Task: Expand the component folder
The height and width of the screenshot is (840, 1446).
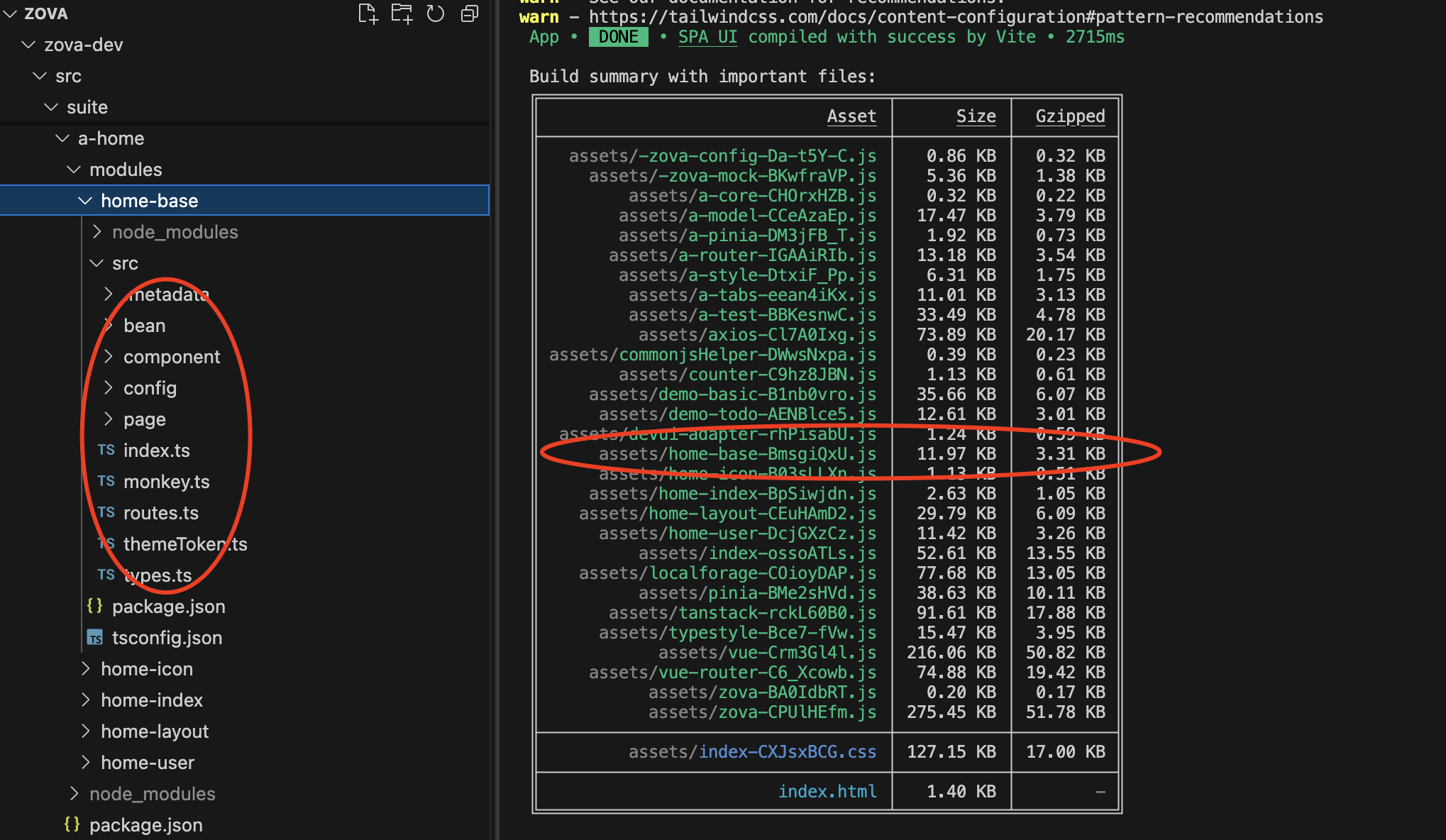Action: [x=171, y=357]
